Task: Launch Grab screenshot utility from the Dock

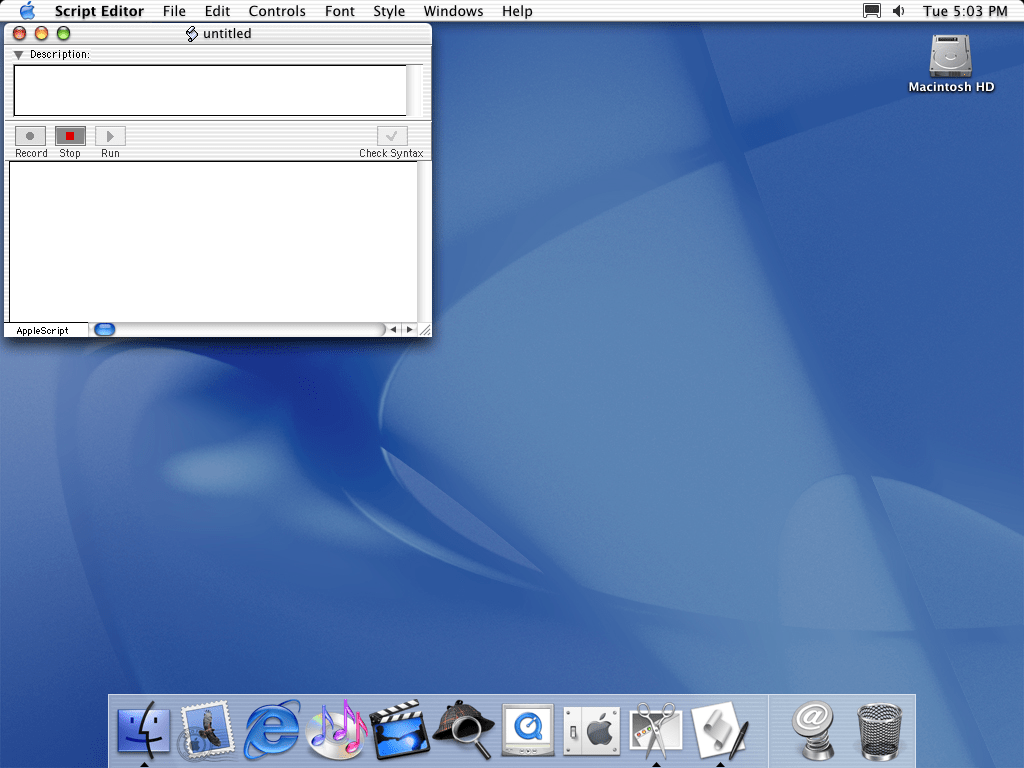Action: (655, 730)
